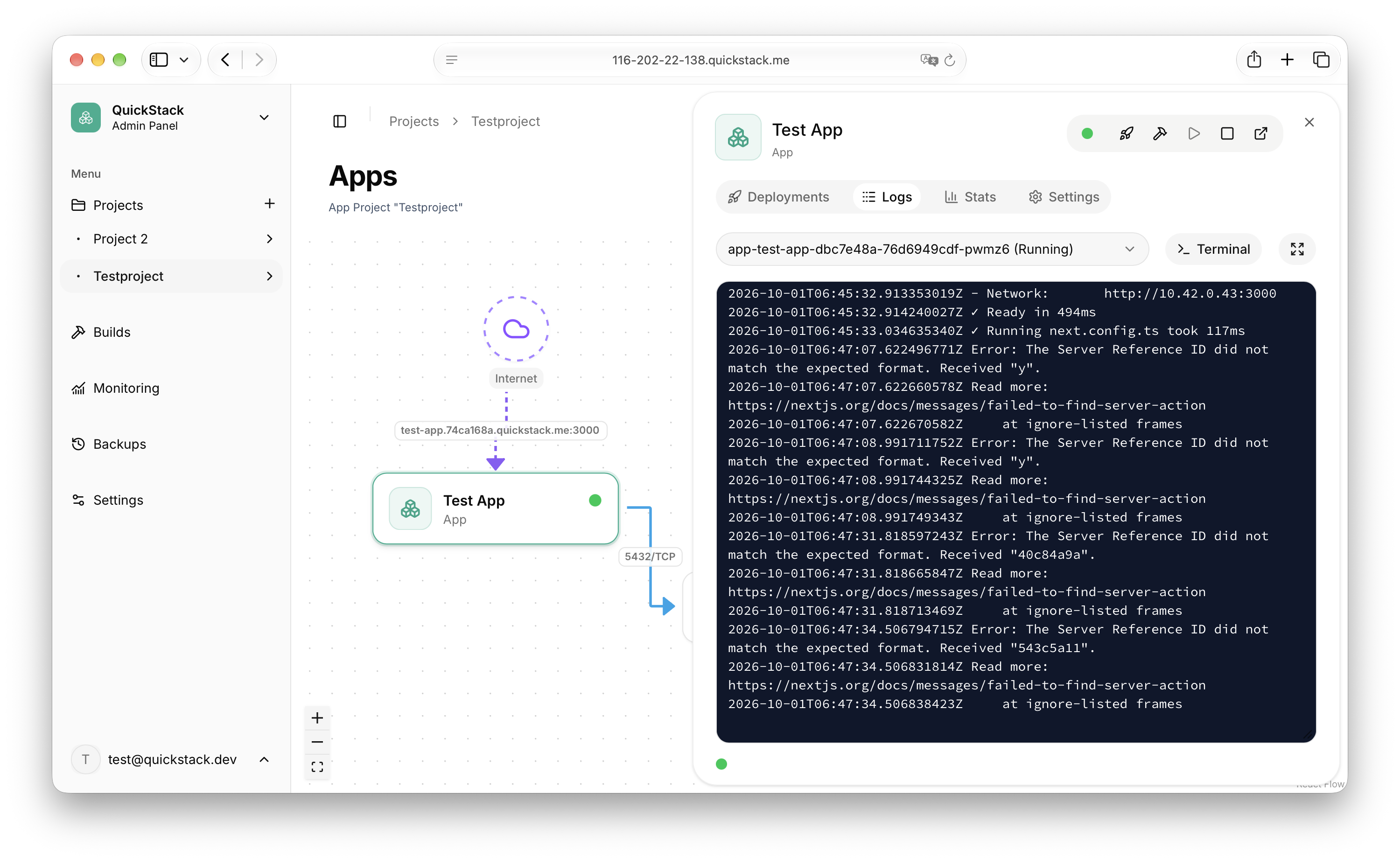Image resolution: width=1400 pixels, height=862 pixels.
Task: Expand logs to fullscreen
Action: 1297,249
